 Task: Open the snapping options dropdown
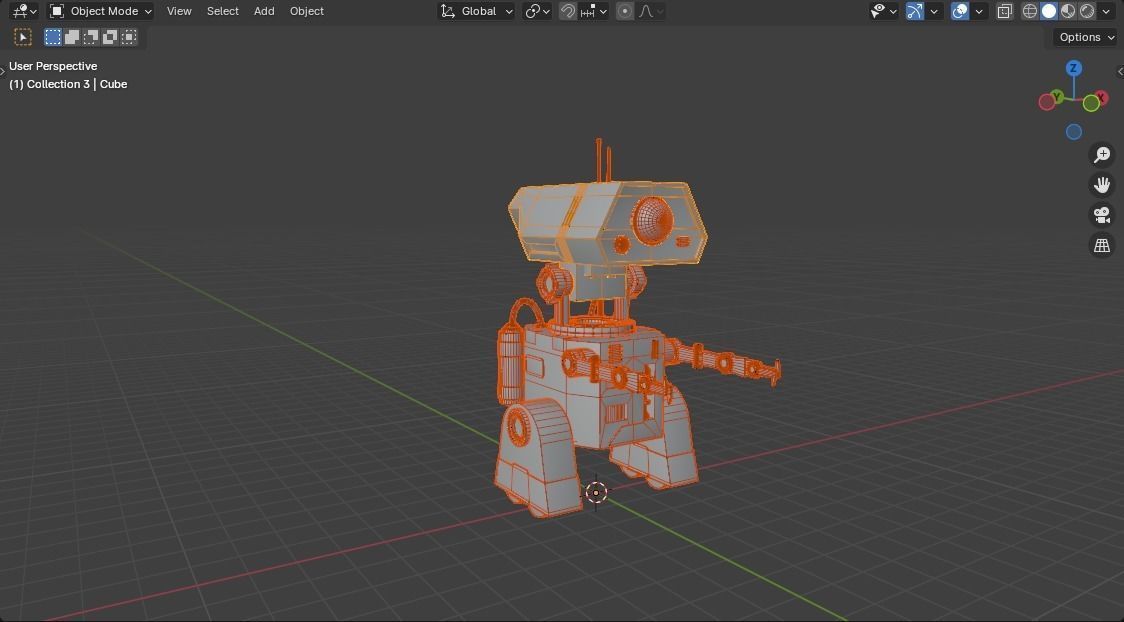594,11
